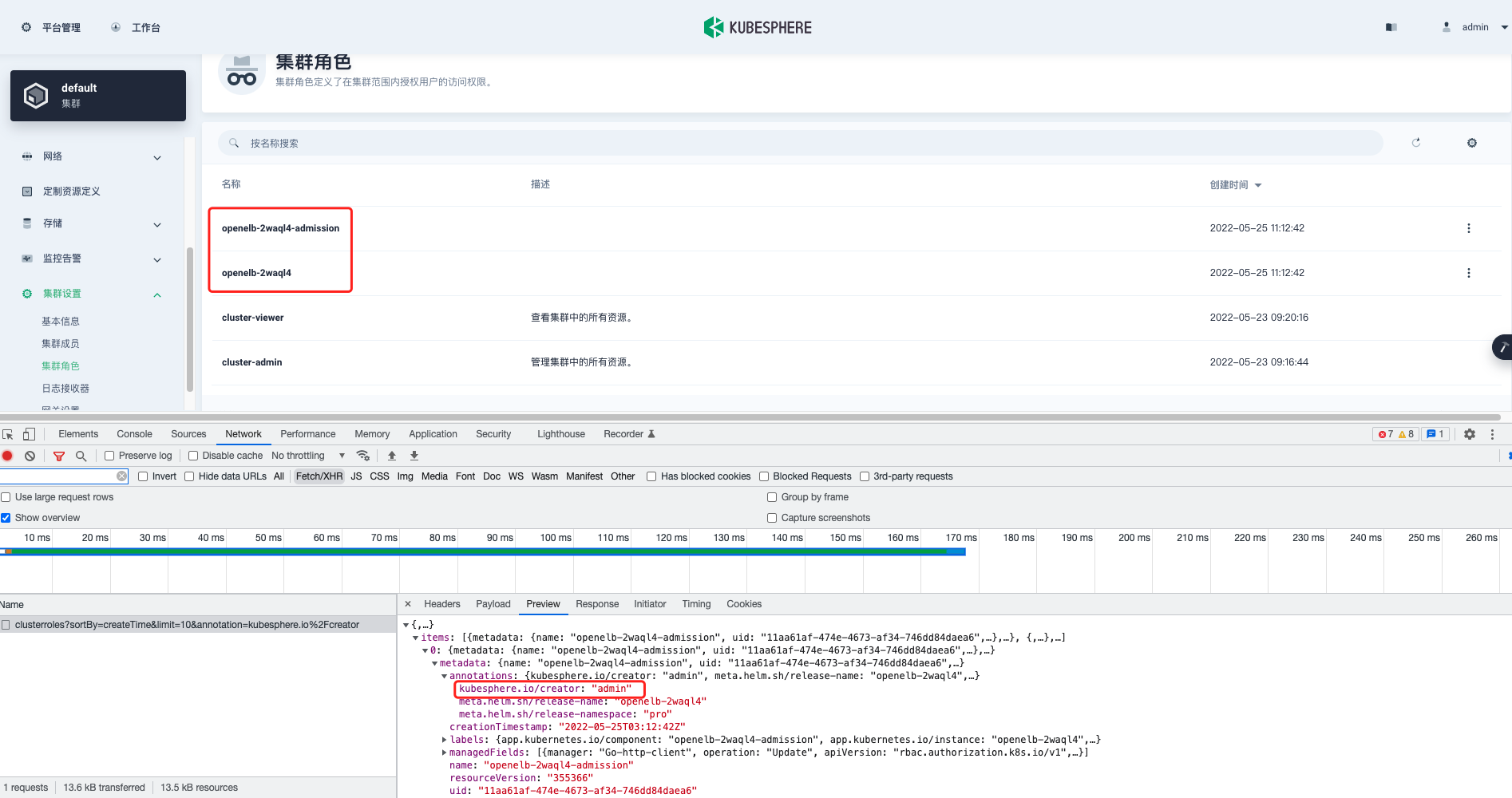
Task: Open cluster-viewer role details
Action: tap(252, 317)
